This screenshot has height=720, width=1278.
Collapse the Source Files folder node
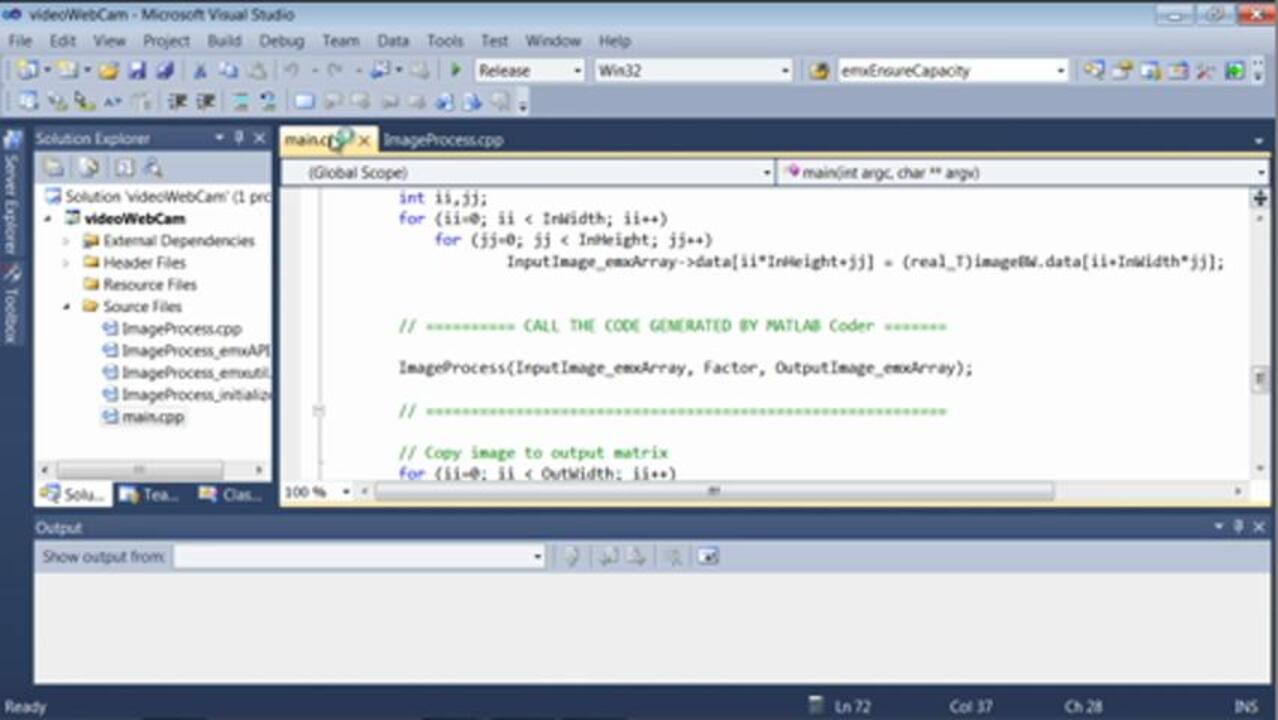pos(67,306)
